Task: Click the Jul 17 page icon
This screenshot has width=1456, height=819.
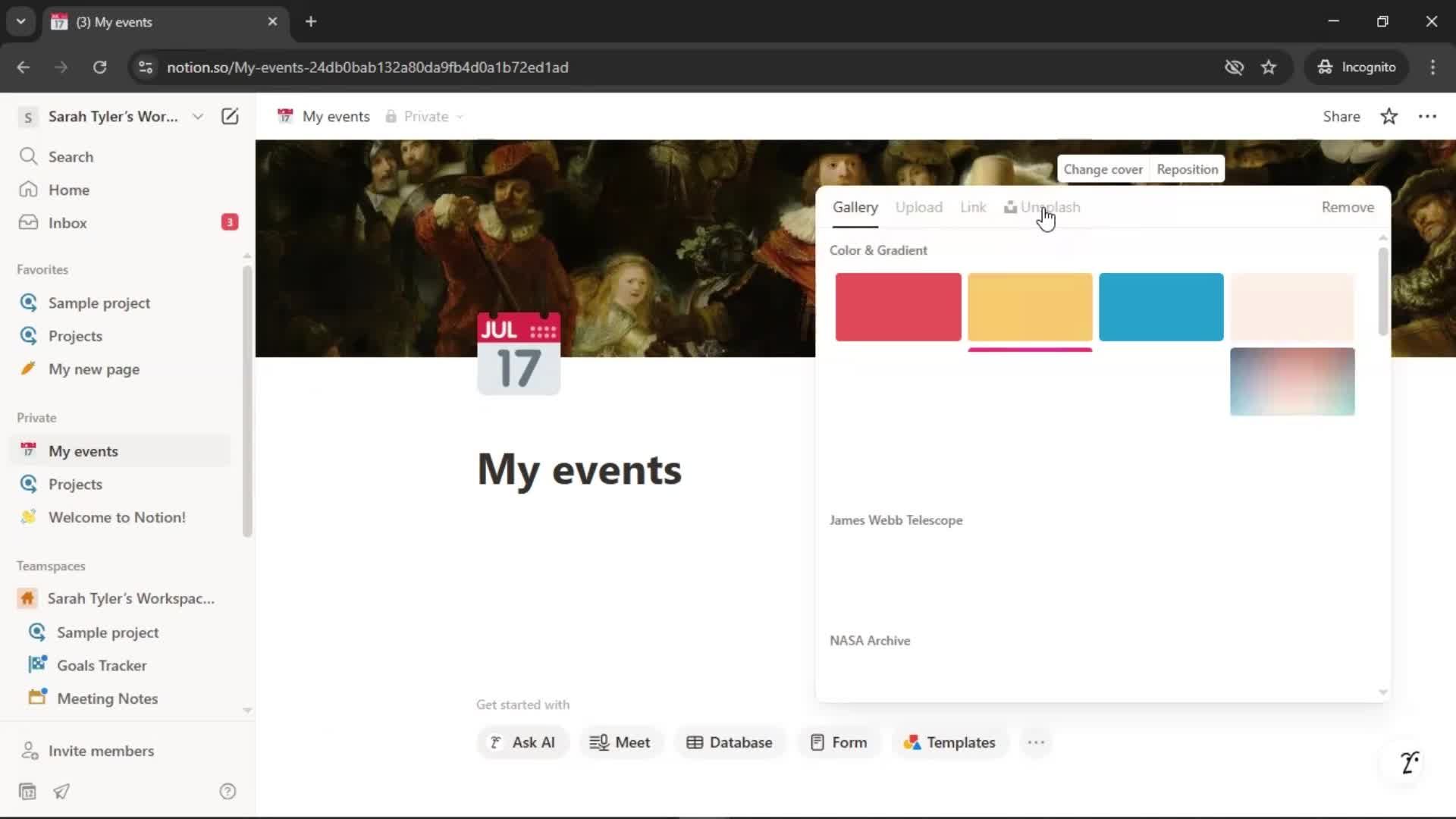Action: [519, 353]
